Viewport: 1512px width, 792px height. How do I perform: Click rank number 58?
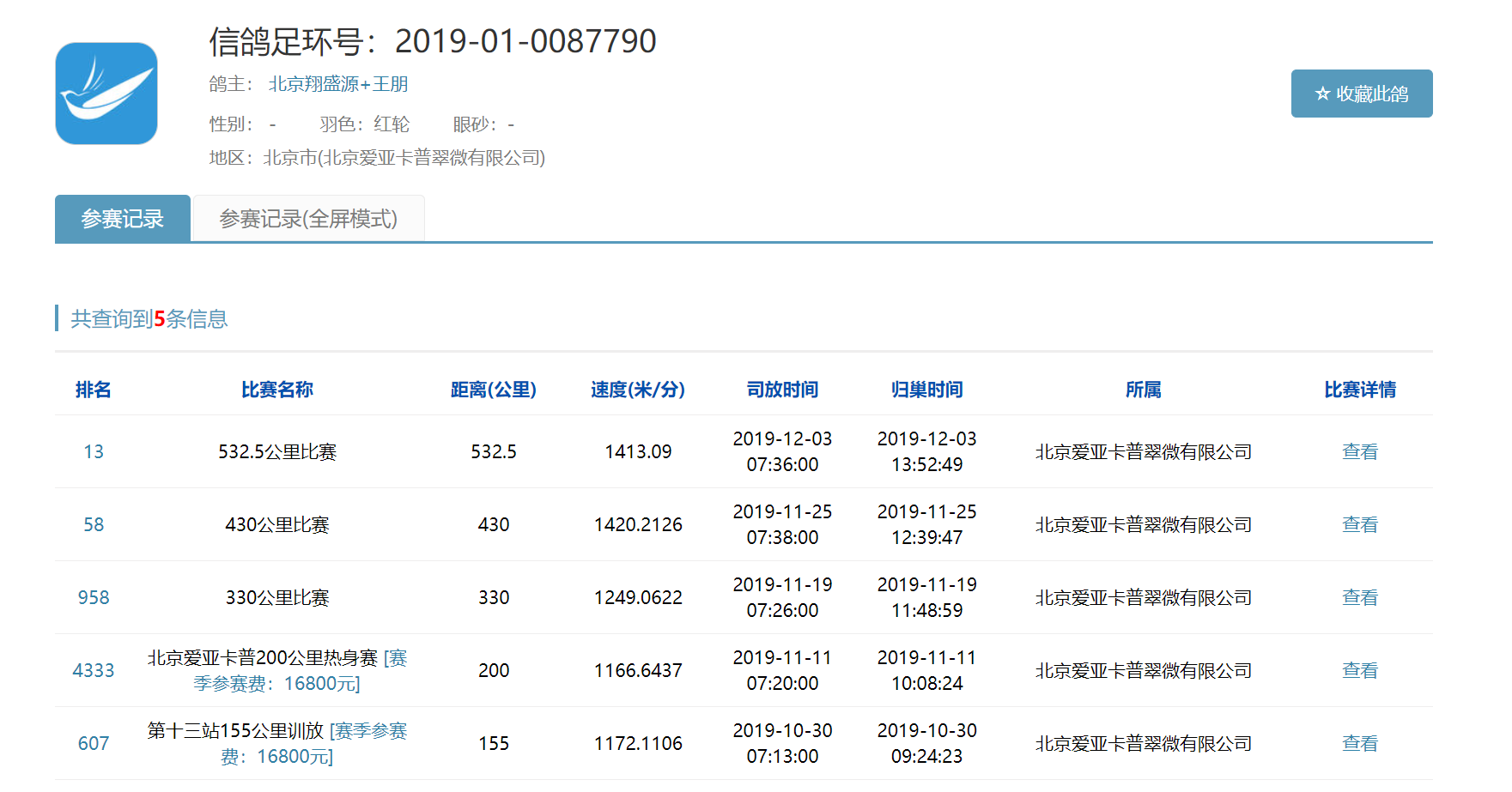coord(94,524)
